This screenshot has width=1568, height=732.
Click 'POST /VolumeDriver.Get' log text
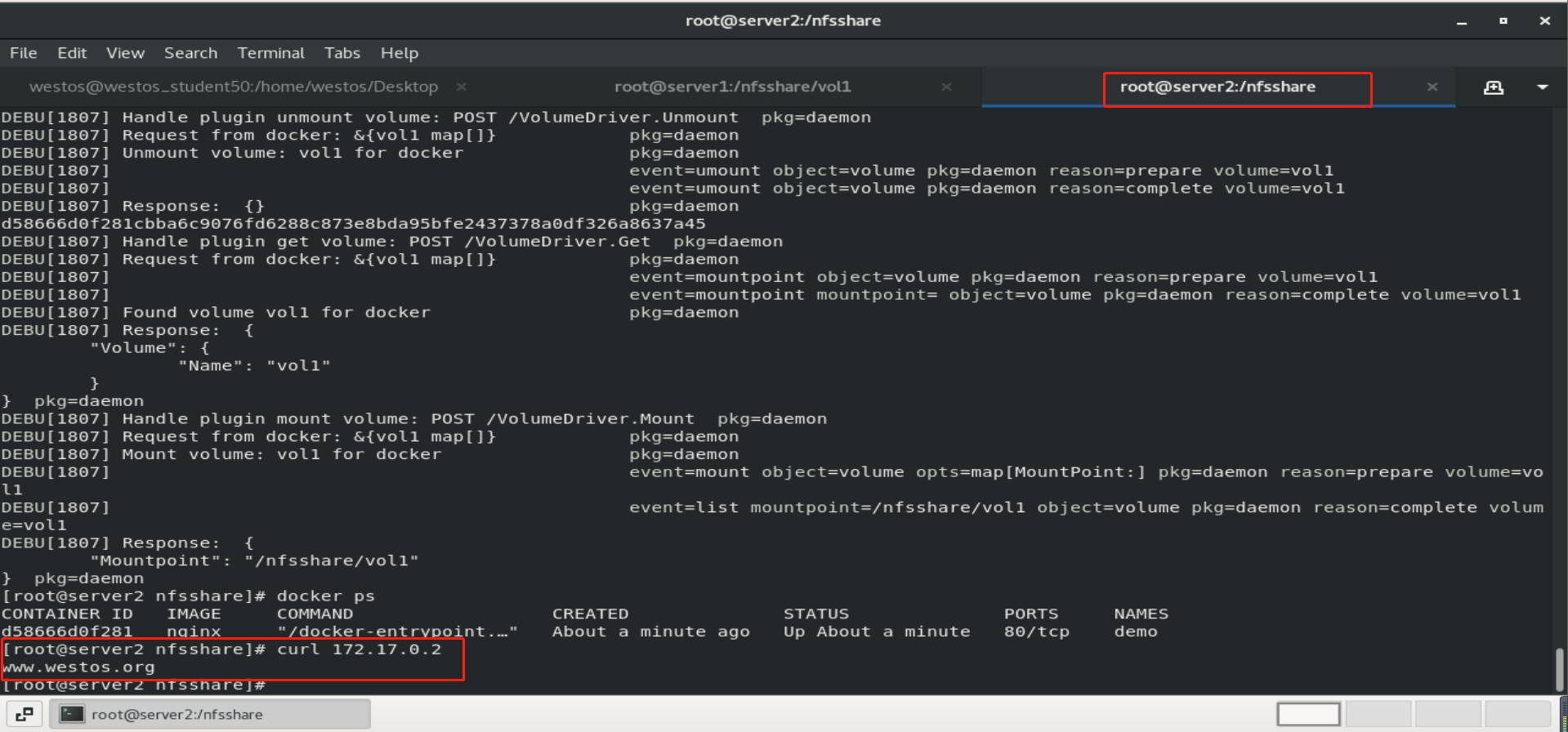[x=529, y=242]
